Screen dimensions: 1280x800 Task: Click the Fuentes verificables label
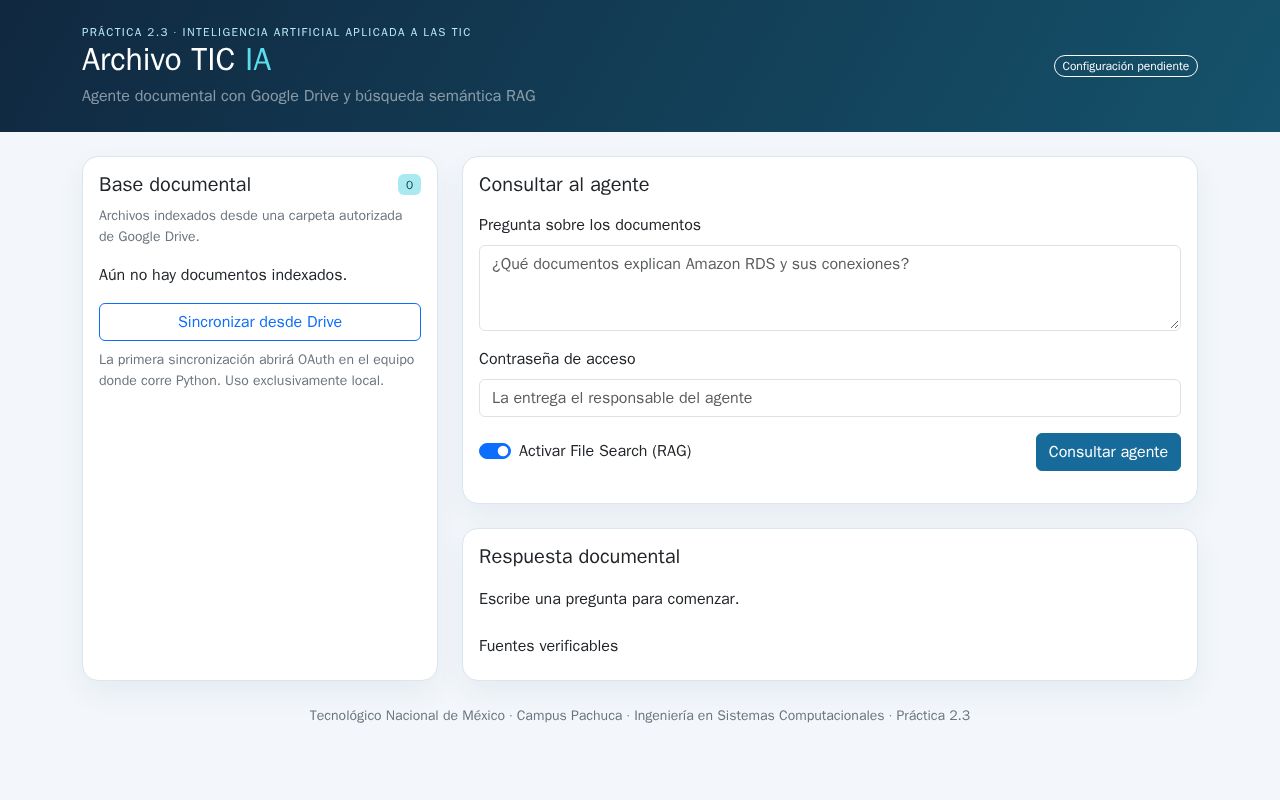548,646
